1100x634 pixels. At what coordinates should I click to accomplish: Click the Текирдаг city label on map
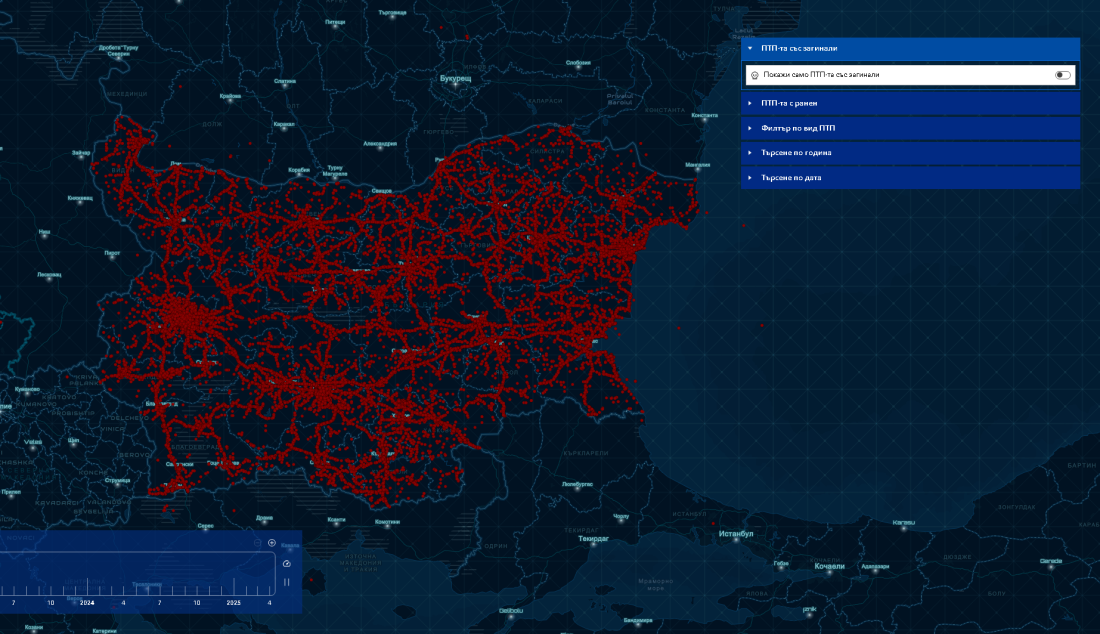click(x=593, y=539)
